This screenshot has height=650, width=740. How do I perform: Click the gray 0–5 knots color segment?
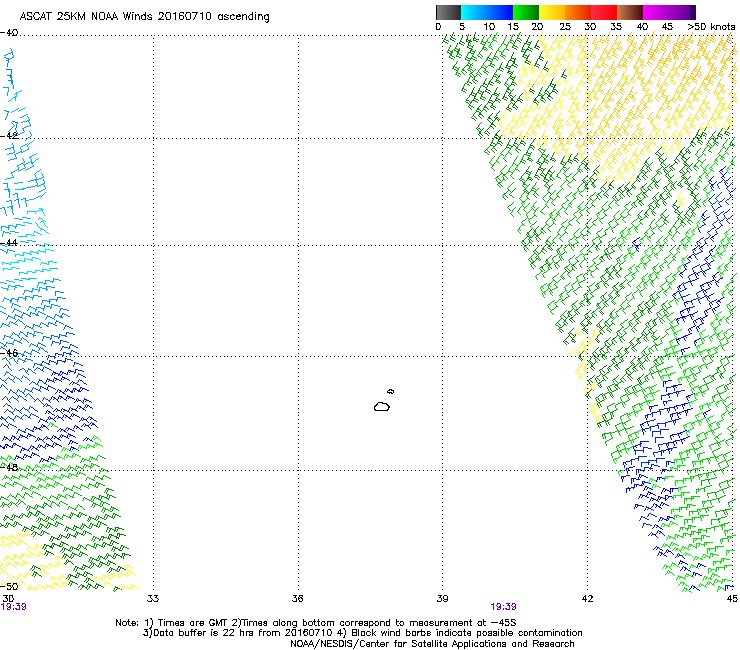point(448,12)
